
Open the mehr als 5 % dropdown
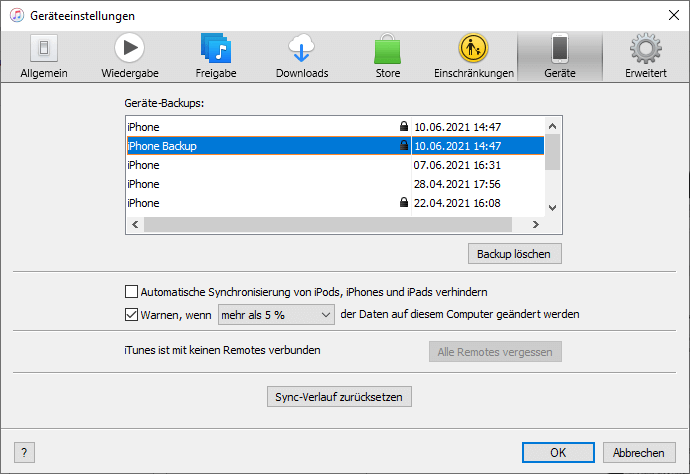click(276, 315)
